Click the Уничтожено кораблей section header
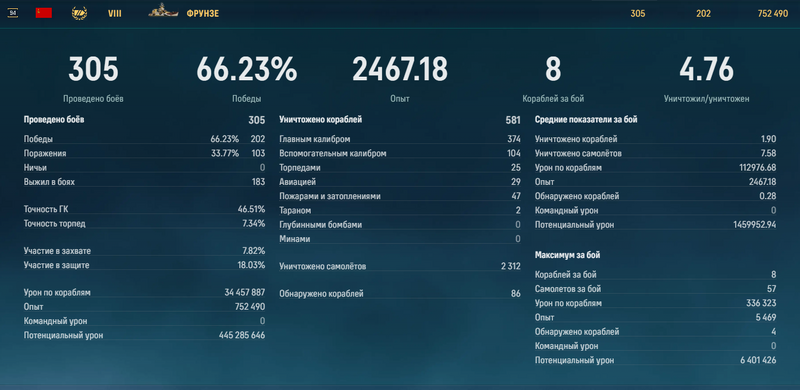Screen dimensions: 800x390 click(321, 120)
